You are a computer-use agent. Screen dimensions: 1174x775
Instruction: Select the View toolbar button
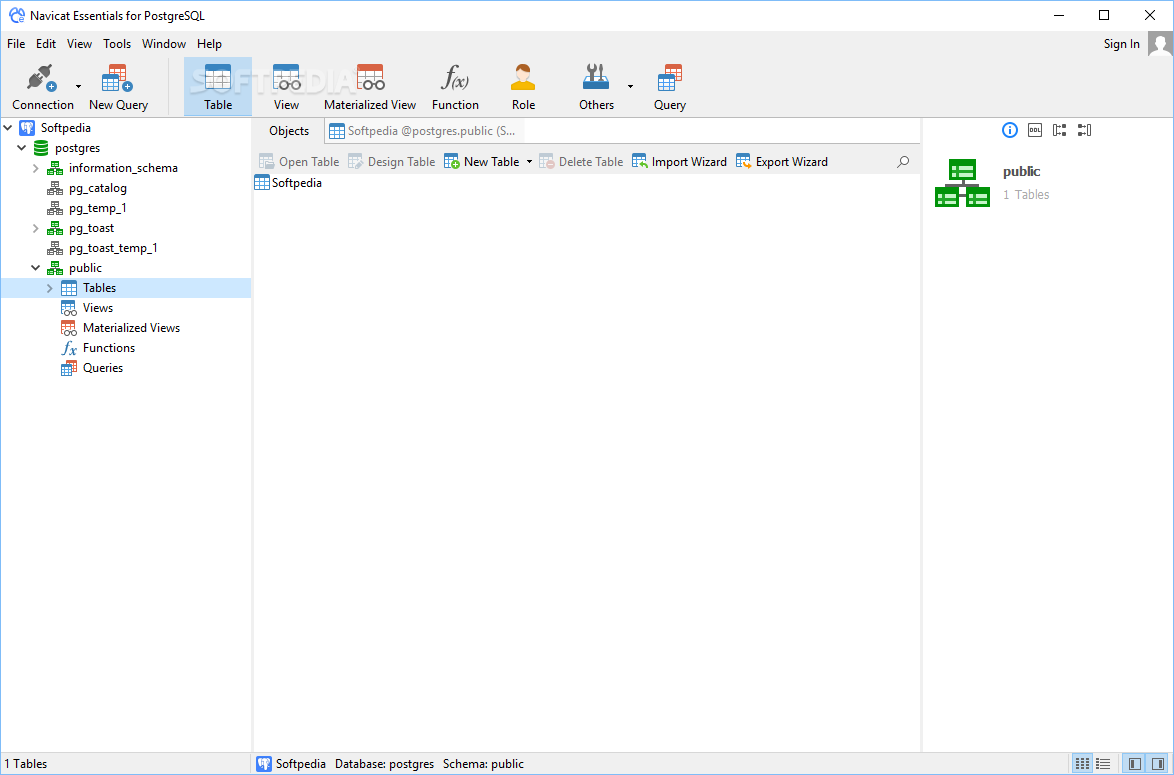[286, 88]
